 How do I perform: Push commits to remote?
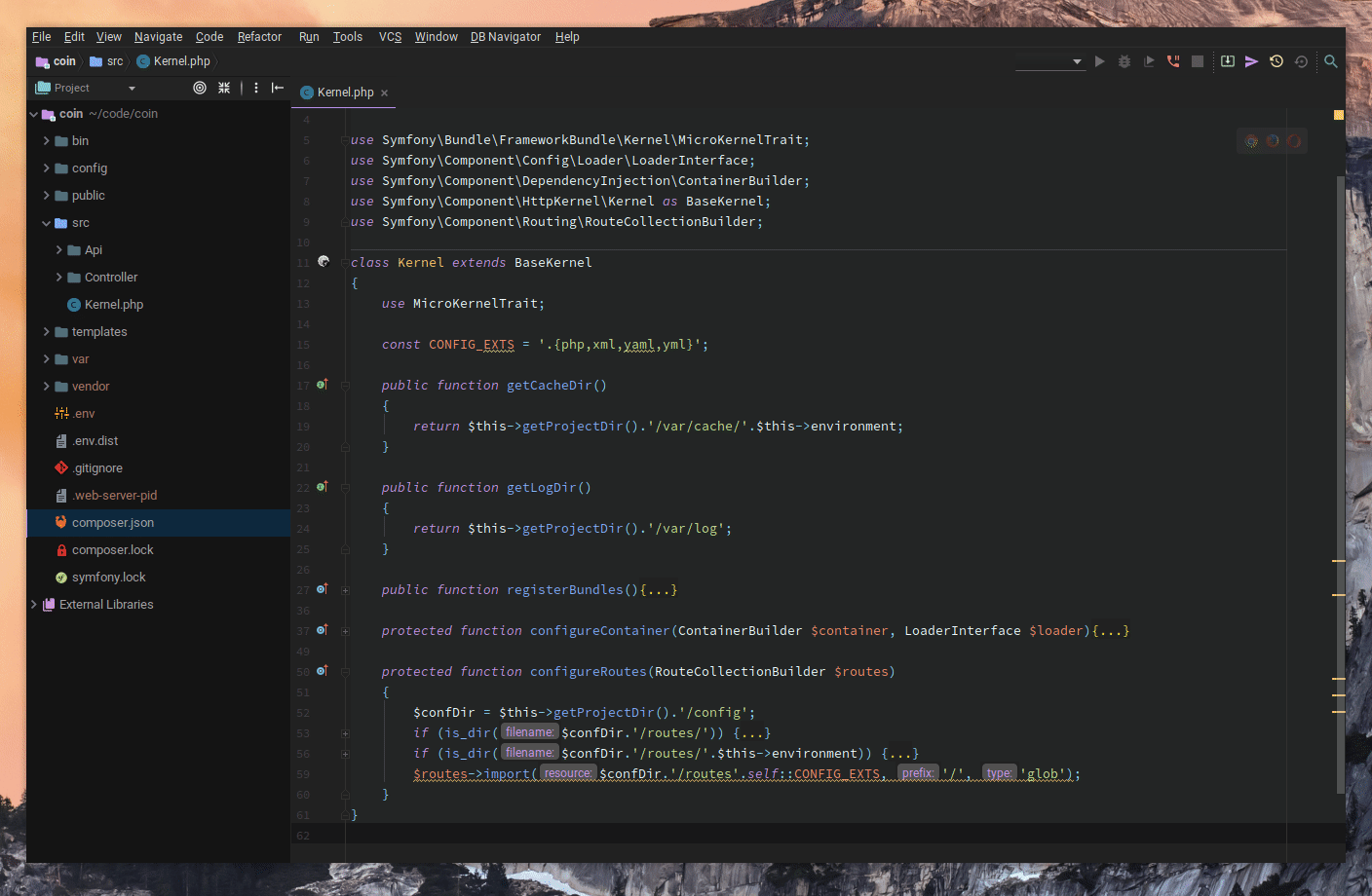1251,60
